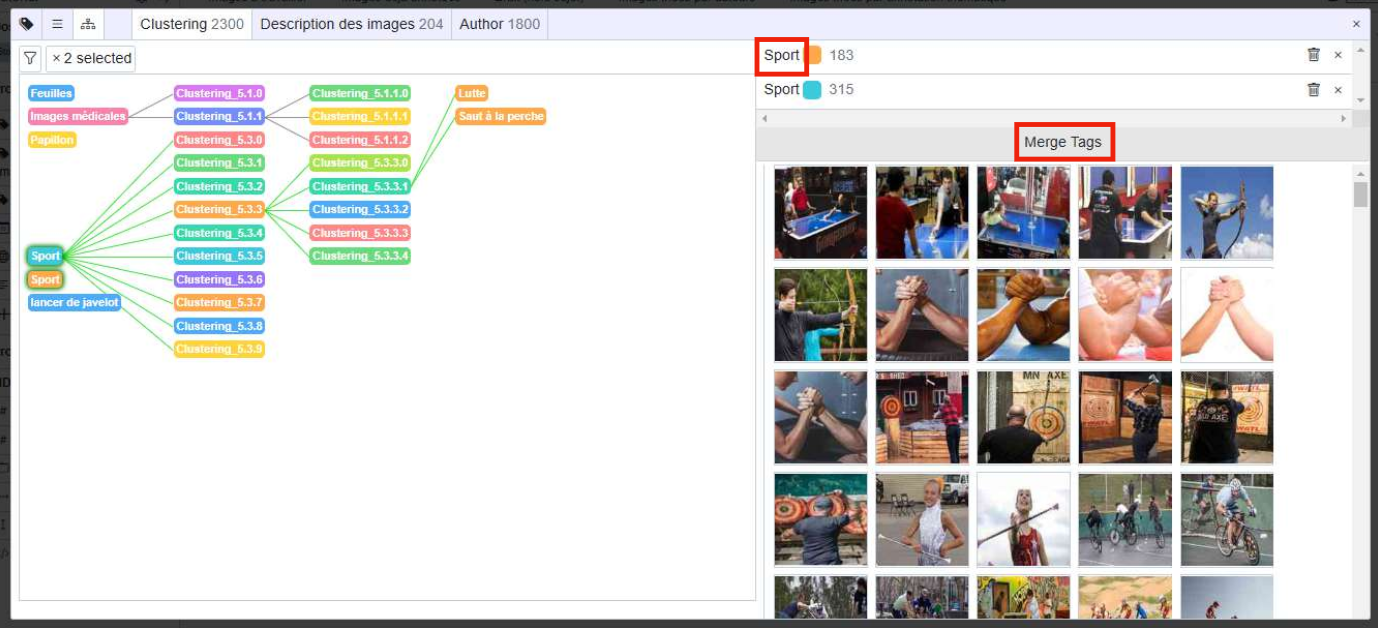1378x628 pixels.
Task: Close the tag clustering dialog
Action: (1357, 24)
